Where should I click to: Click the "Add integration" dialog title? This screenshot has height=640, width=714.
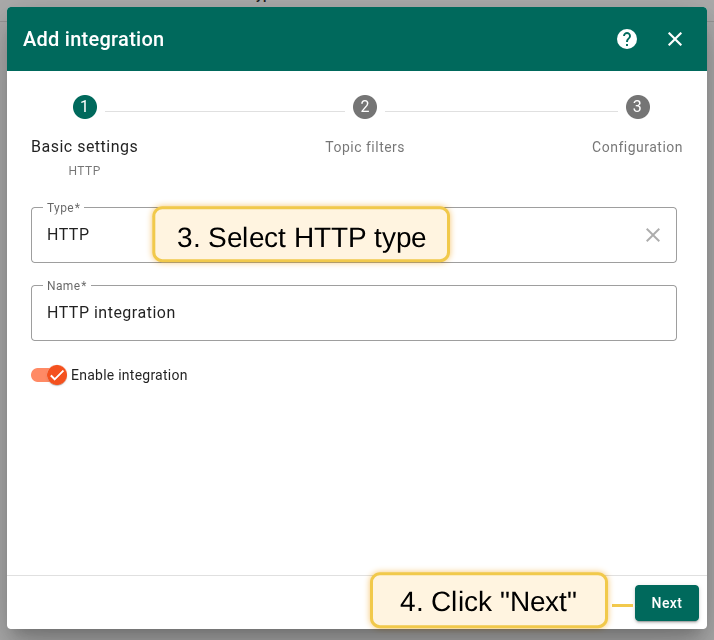[x=94, y=39]
